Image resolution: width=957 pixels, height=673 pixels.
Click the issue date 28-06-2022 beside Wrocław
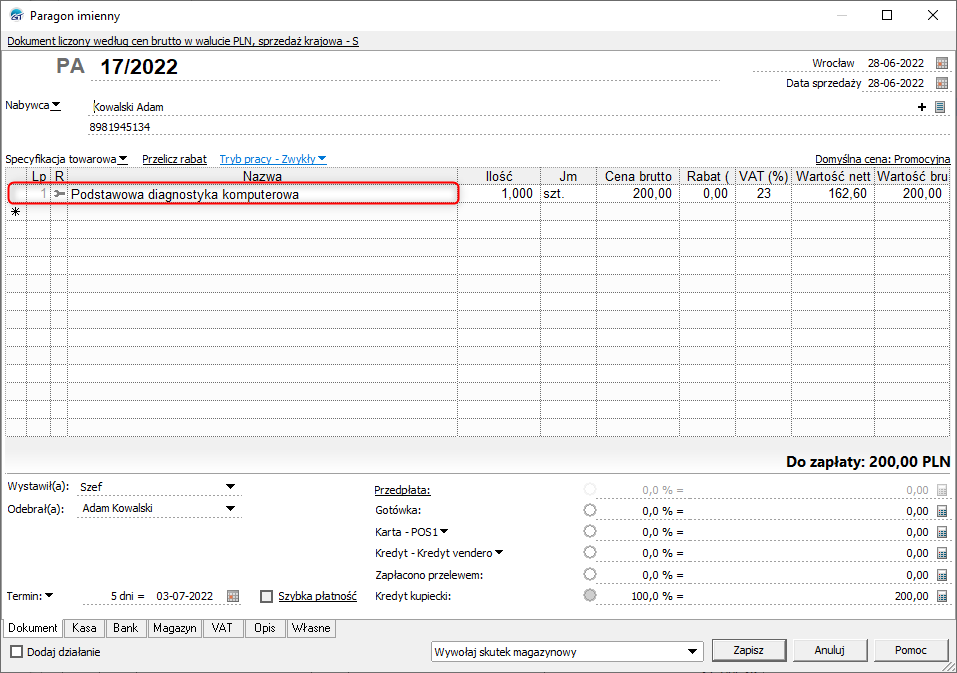point(896,63)
